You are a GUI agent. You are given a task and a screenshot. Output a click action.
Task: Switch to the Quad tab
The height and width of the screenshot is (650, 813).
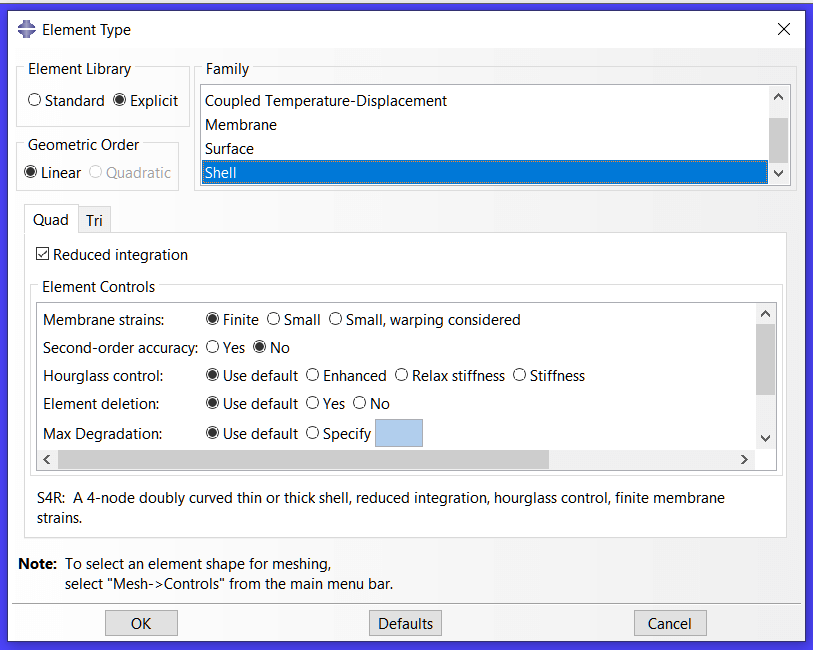click(x=51, y=219)
